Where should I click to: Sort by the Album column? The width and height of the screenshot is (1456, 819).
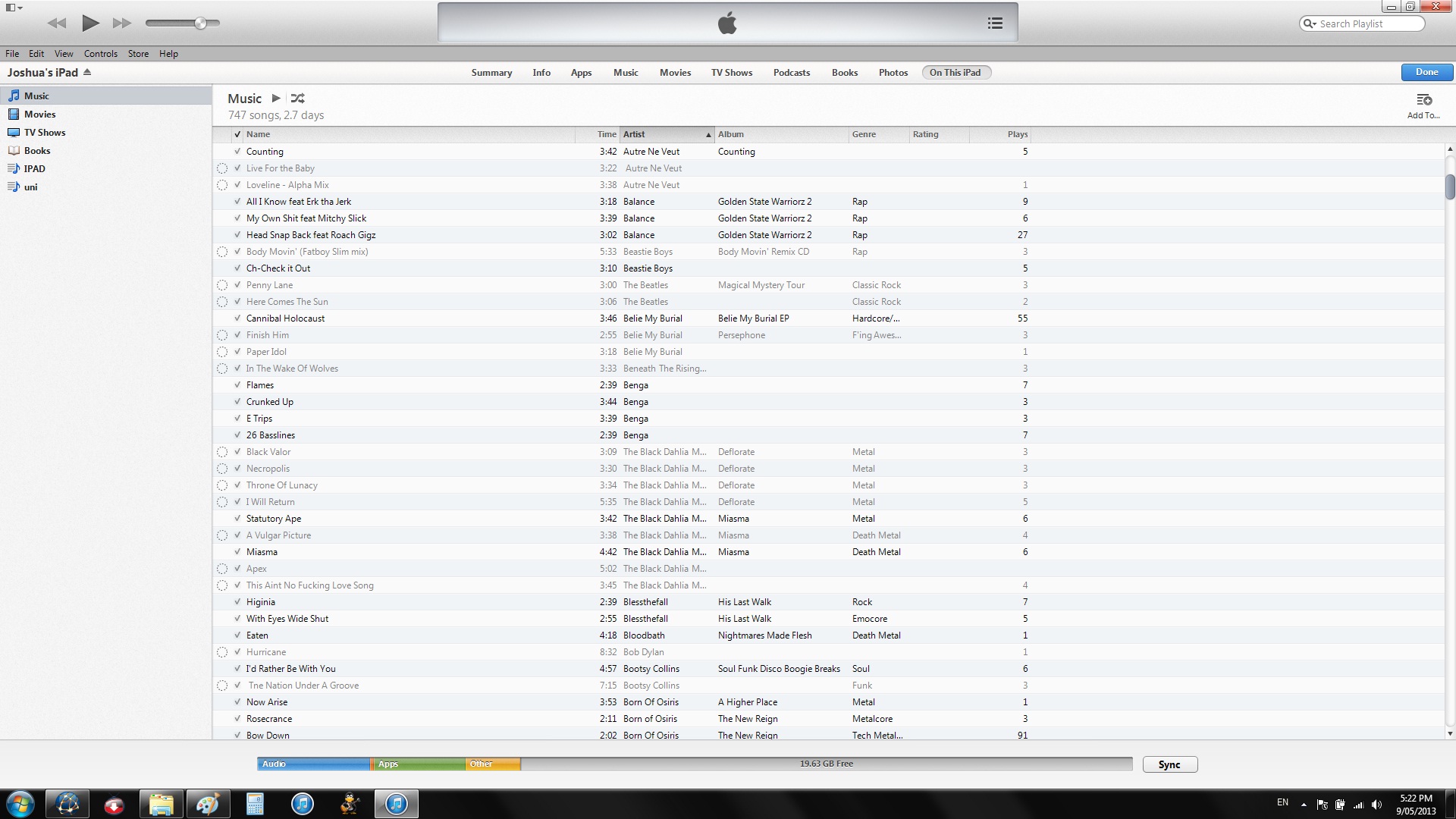coord(782,134)
